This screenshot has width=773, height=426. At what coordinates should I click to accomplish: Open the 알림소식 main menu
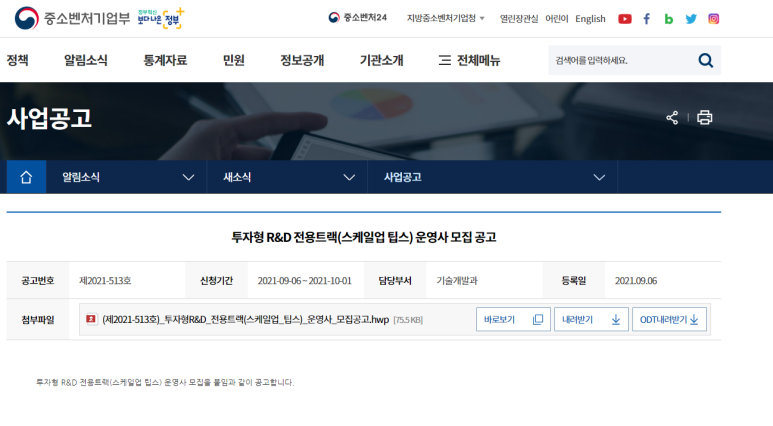point(86,60)
